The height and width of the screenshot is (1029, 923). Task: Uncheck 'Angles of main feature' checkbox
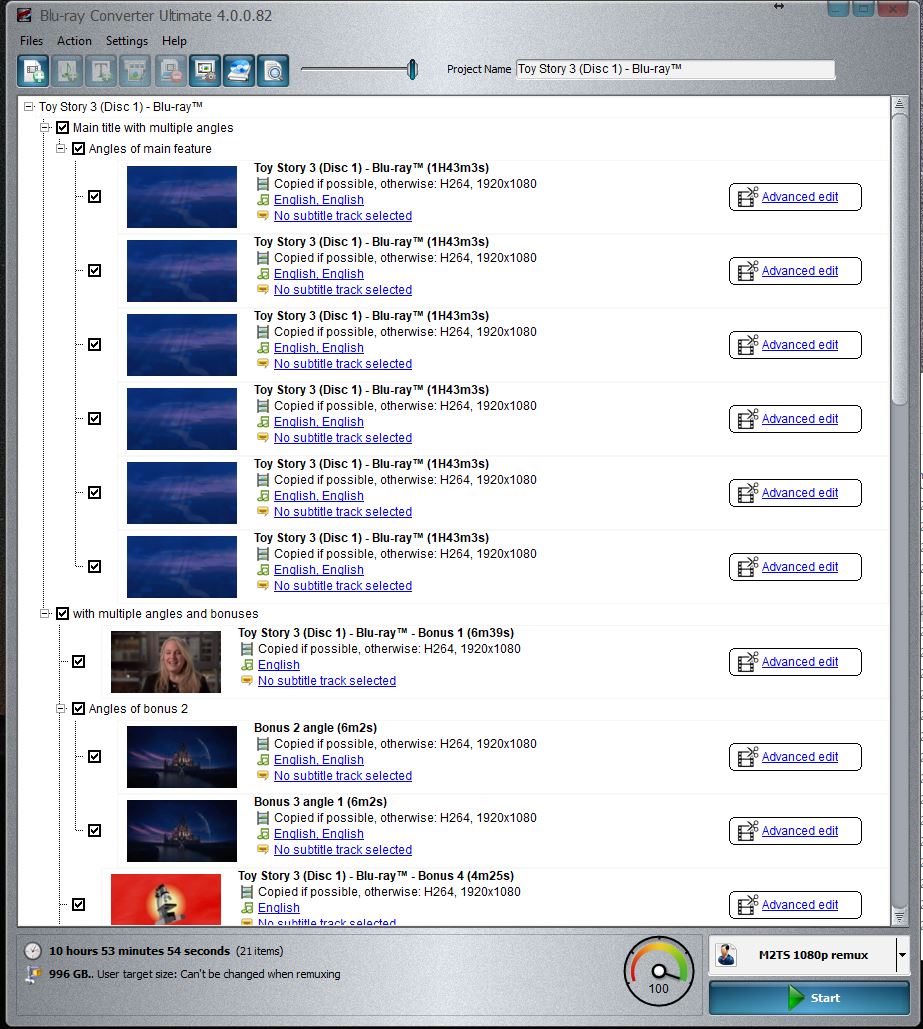pos(78,148)
